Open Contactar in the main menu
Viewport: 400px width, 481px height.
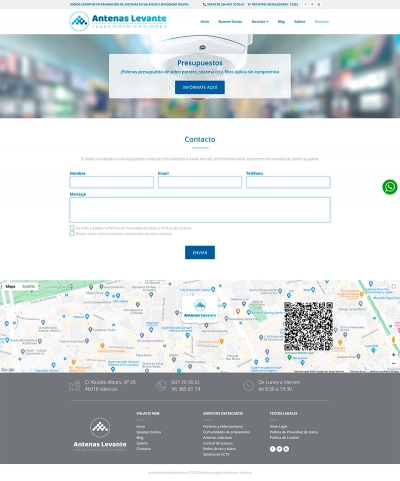tap(322, 22)
